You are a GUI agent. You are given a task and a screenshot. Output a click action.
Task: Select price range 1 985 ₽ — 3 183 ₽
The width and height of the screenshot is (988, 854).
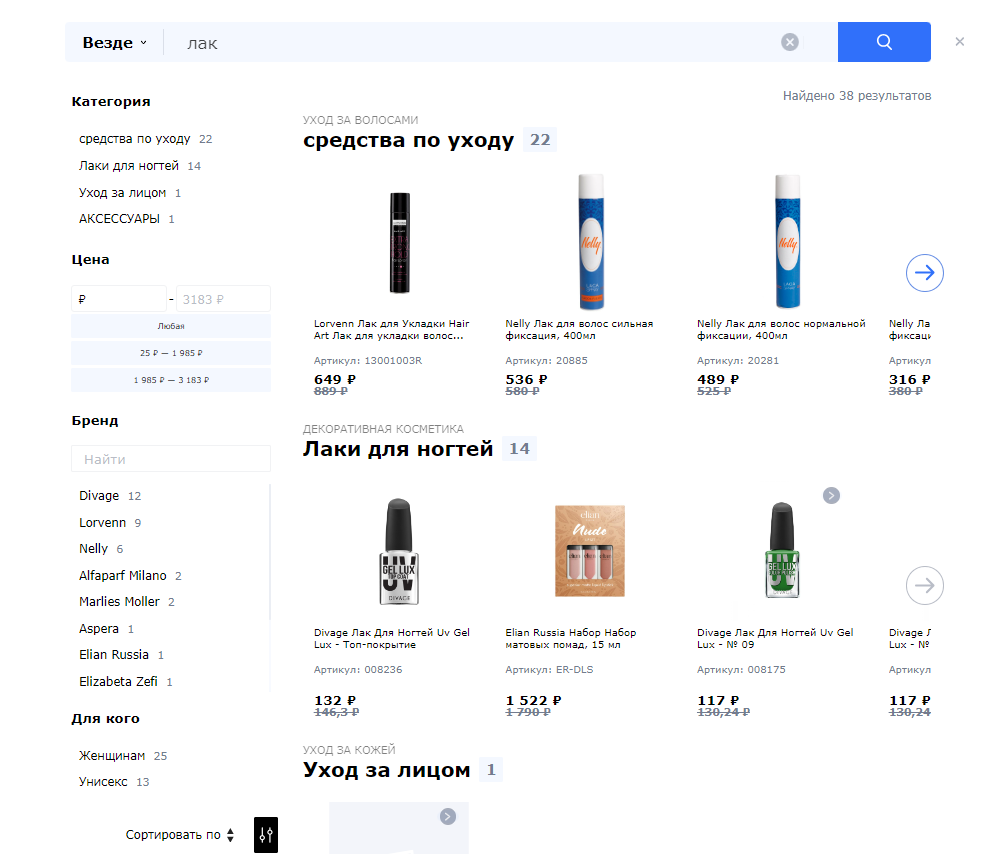point(171,380)
